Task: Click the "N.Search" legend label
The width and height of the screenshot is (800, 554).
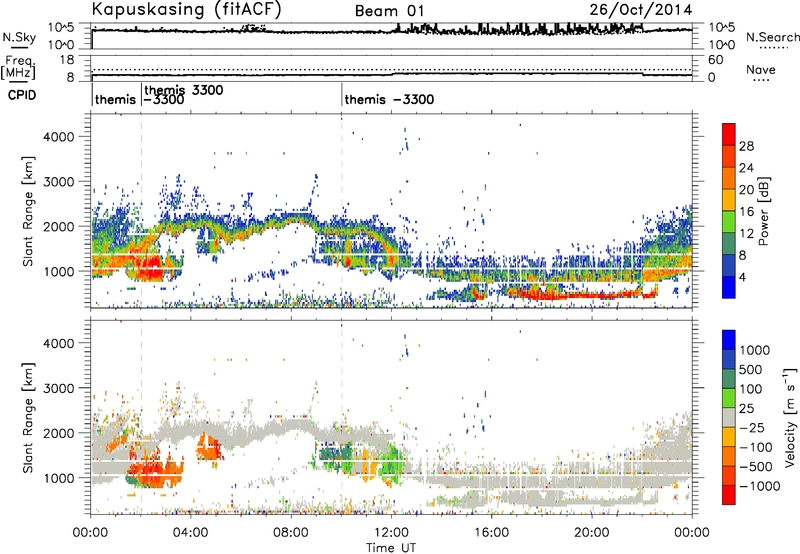Action: pyautogui.click(x=772, y=37)
